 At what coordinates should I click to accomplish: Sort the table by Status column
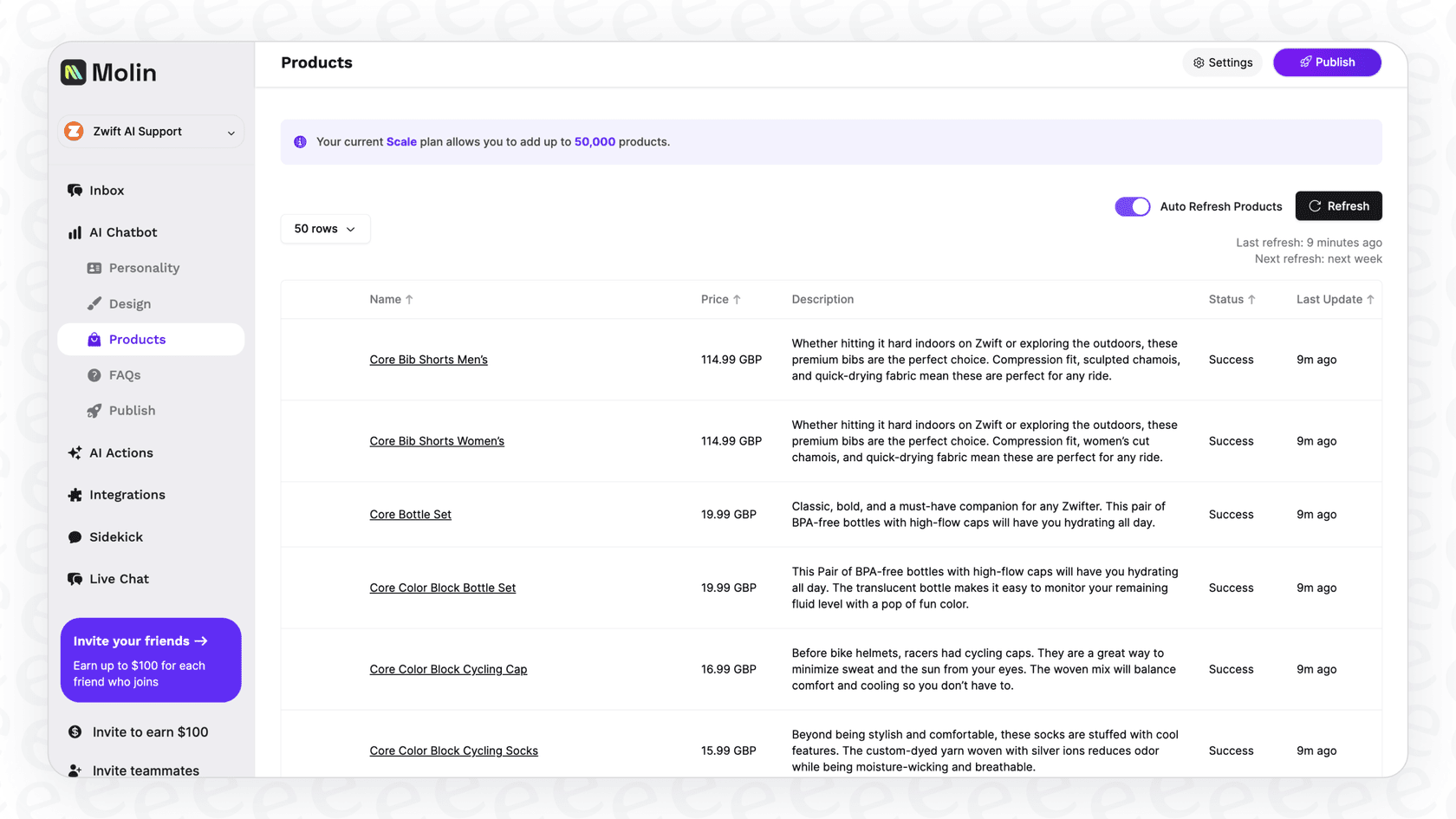point(1231,299)
